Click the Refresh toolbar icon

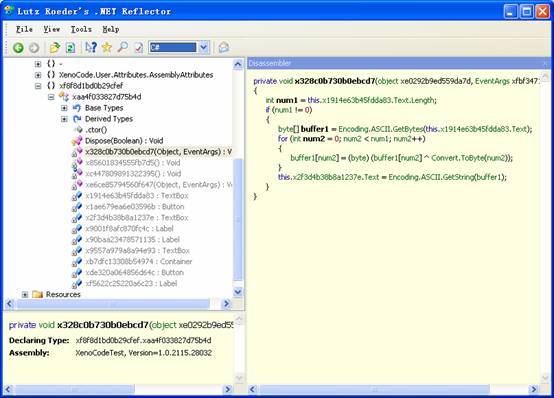[71, 47]
